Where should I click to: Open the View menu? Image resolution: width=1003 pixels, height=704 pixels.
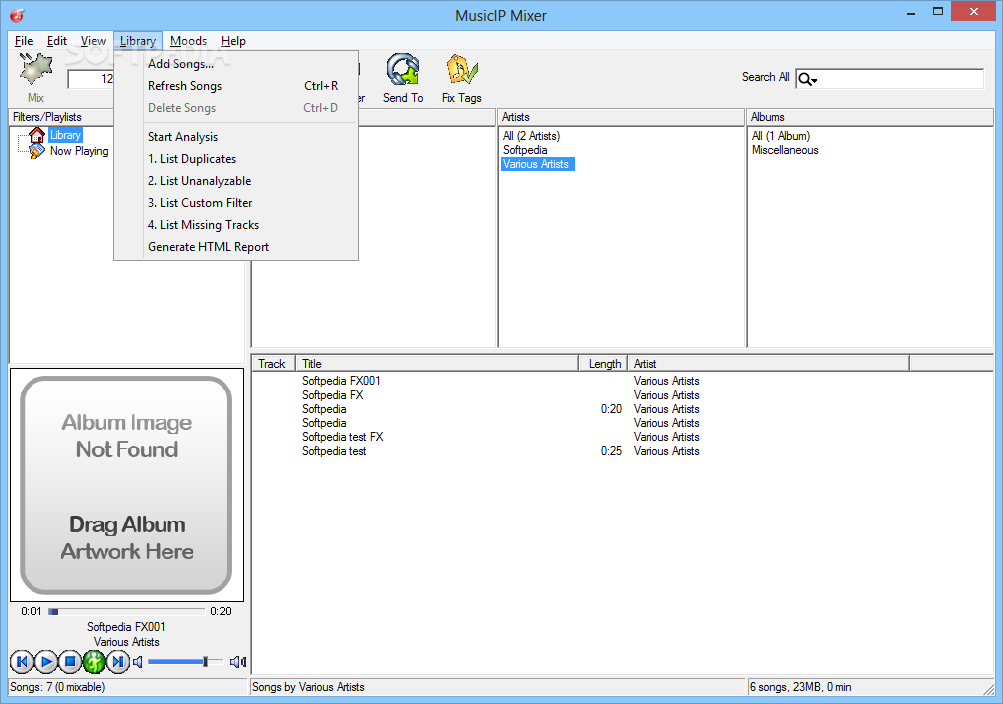click(x=93, y=41)
